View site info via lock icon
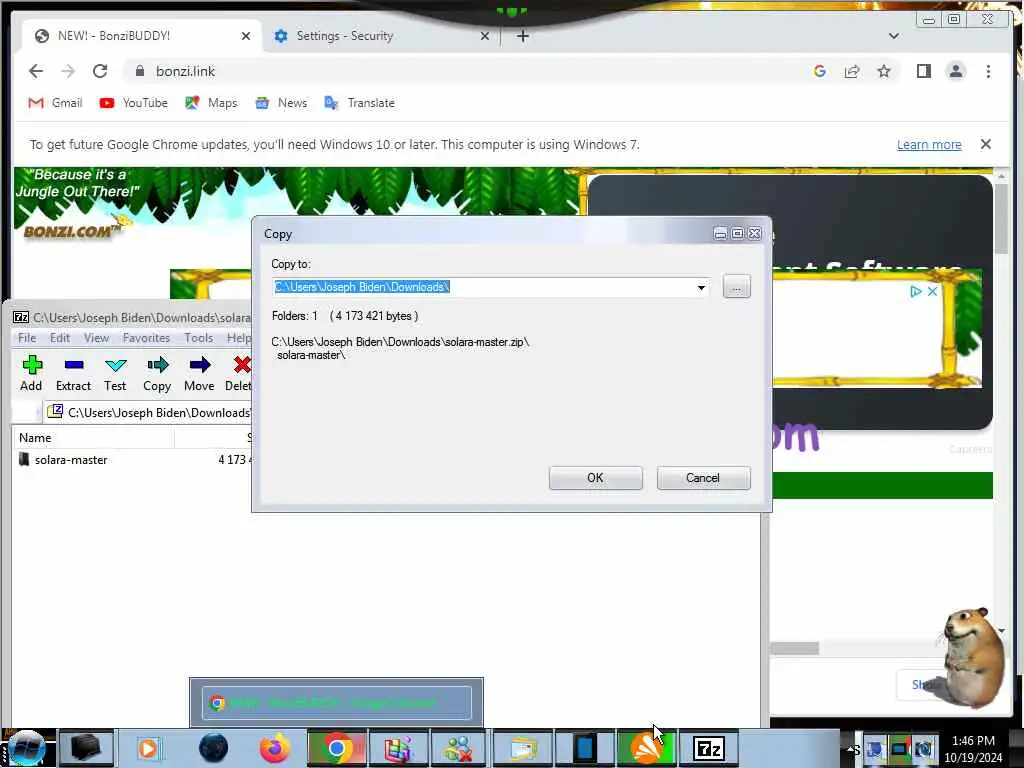 point(139,71)
